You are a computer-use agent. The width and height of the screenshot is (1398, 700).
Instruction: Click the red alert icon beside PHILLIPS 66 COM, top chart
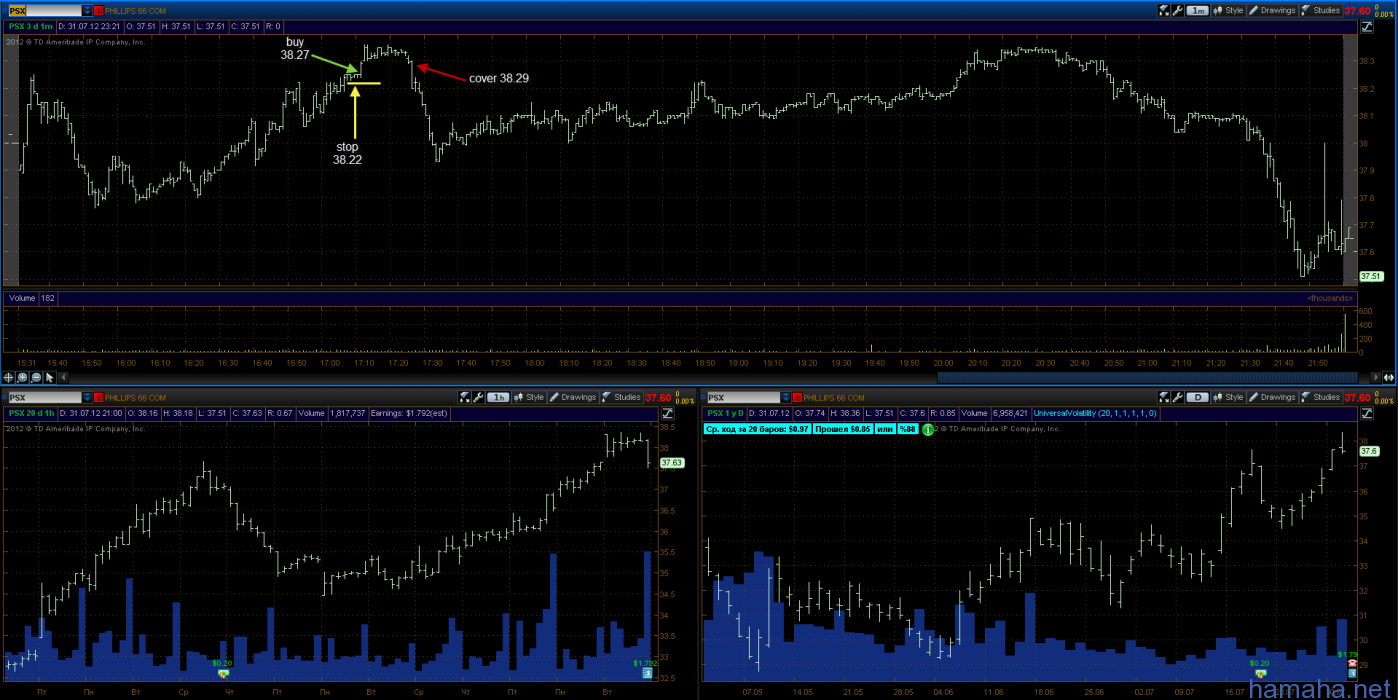click(98, 10)
